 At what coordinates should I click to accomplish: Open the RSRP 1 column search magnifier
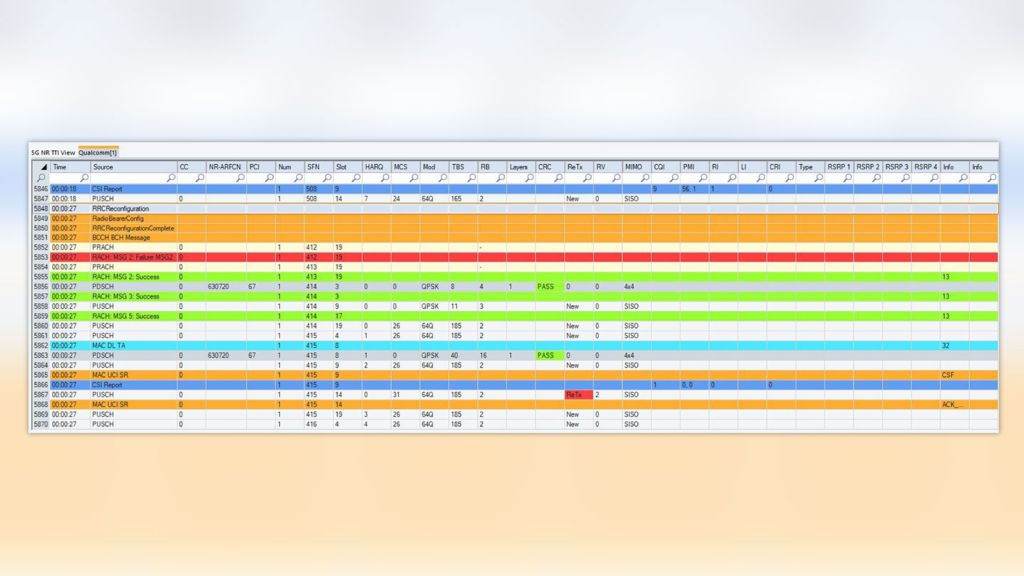click(x=848, y=176)
